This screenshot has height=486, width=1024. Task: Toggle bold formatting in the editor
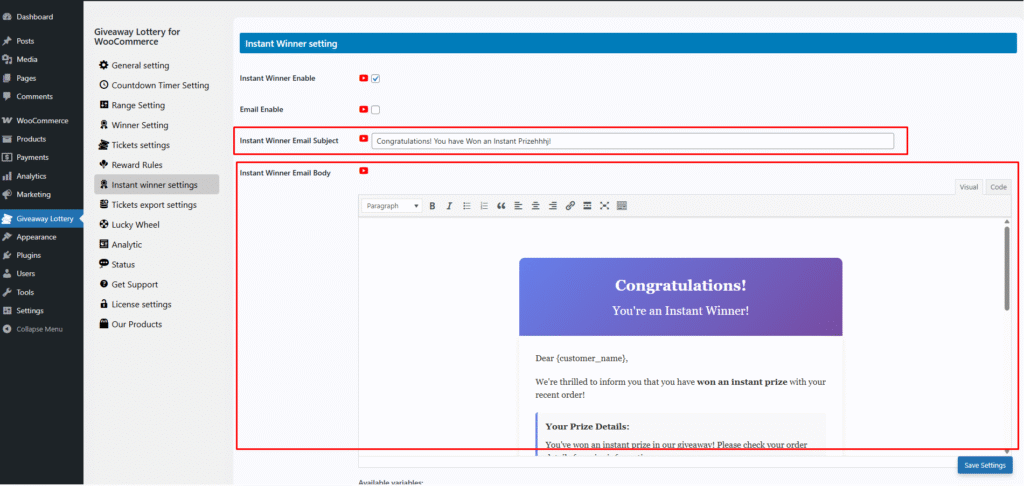point(432,206)
